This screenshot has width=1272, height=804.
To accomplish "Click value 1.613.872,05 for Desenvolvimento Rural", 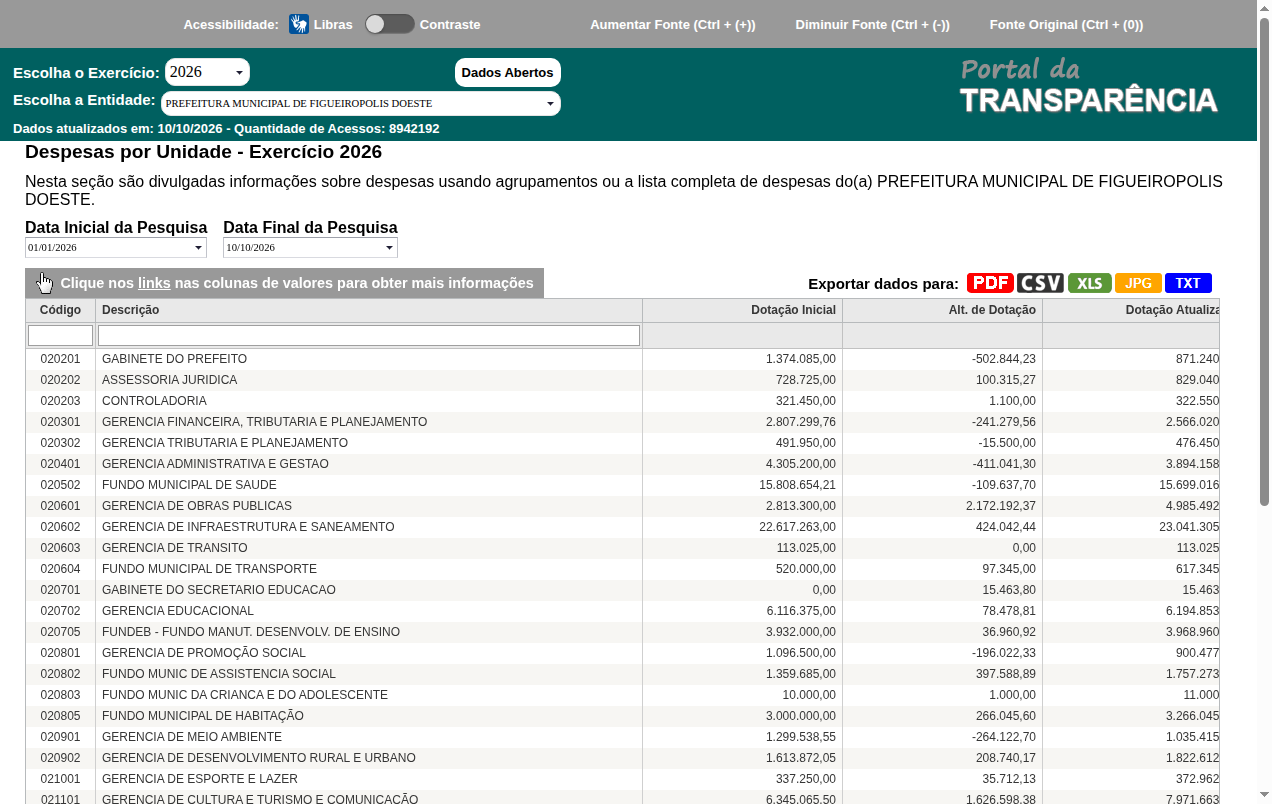I will coord(801,758).
